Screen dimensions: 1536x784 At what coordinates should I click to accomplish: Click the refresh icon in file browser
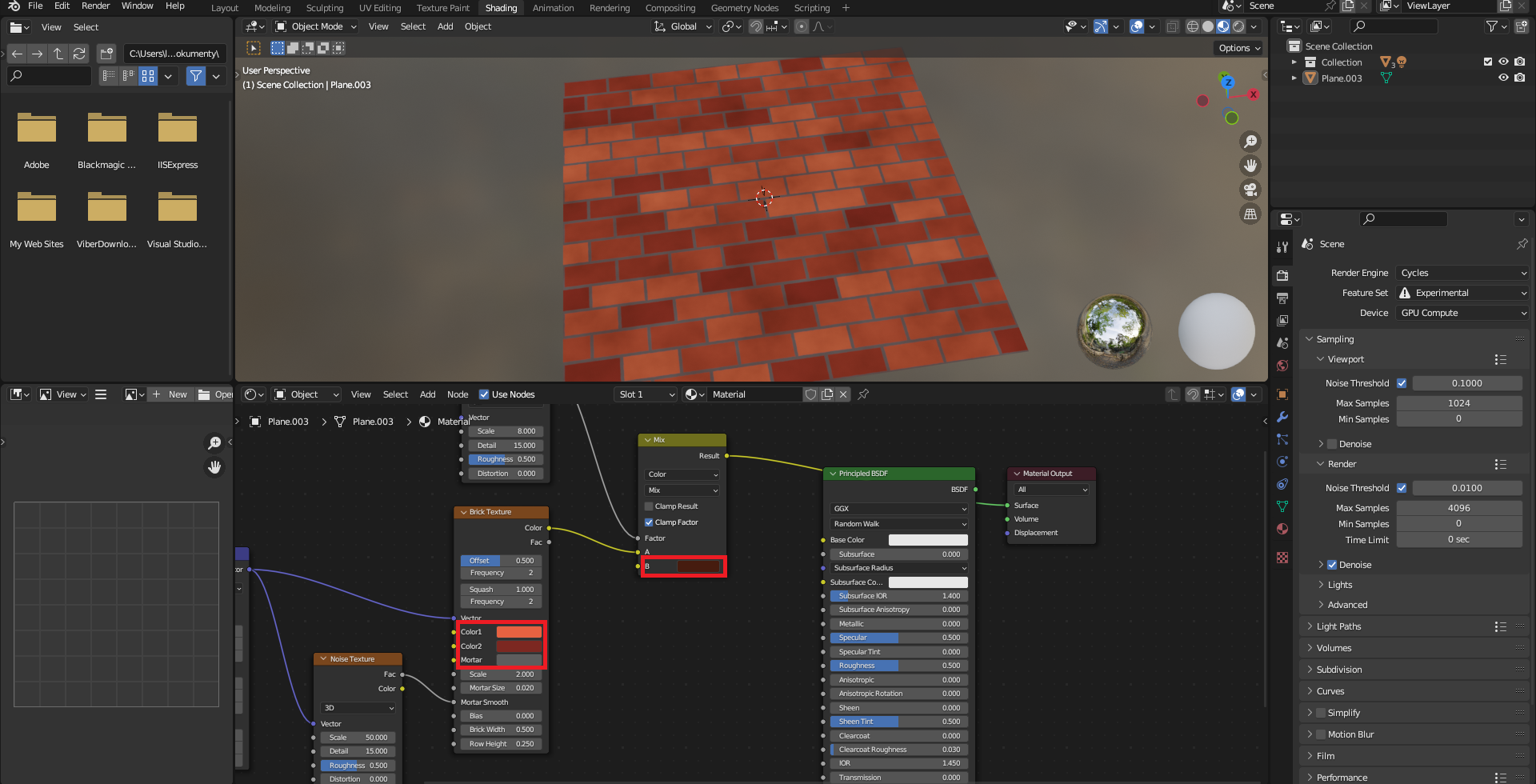coord(79,54)
